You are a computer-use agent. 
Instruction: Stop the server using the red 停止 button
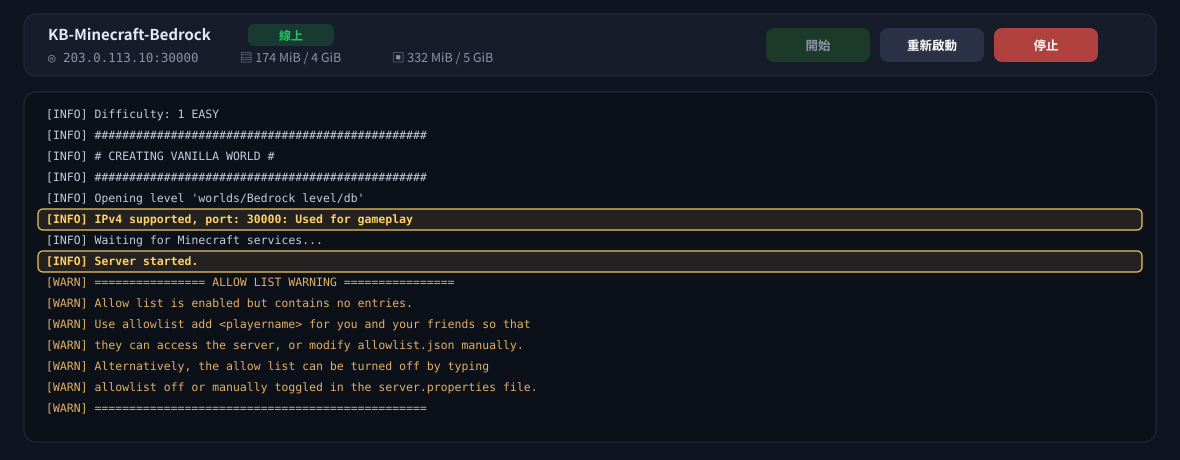[1045, 45]
